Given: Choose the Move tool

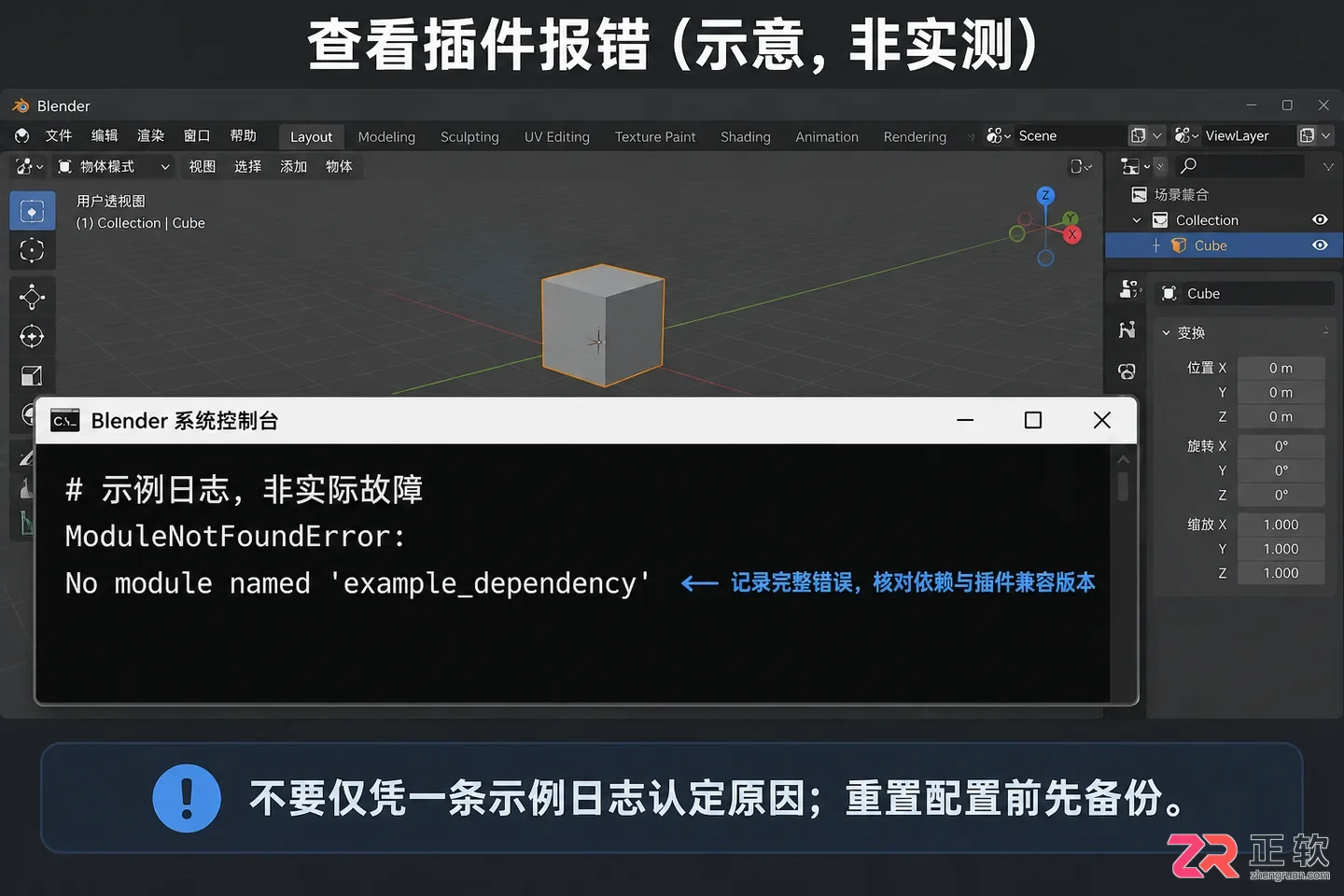Looking at the screenshot, I should [32, 298].
